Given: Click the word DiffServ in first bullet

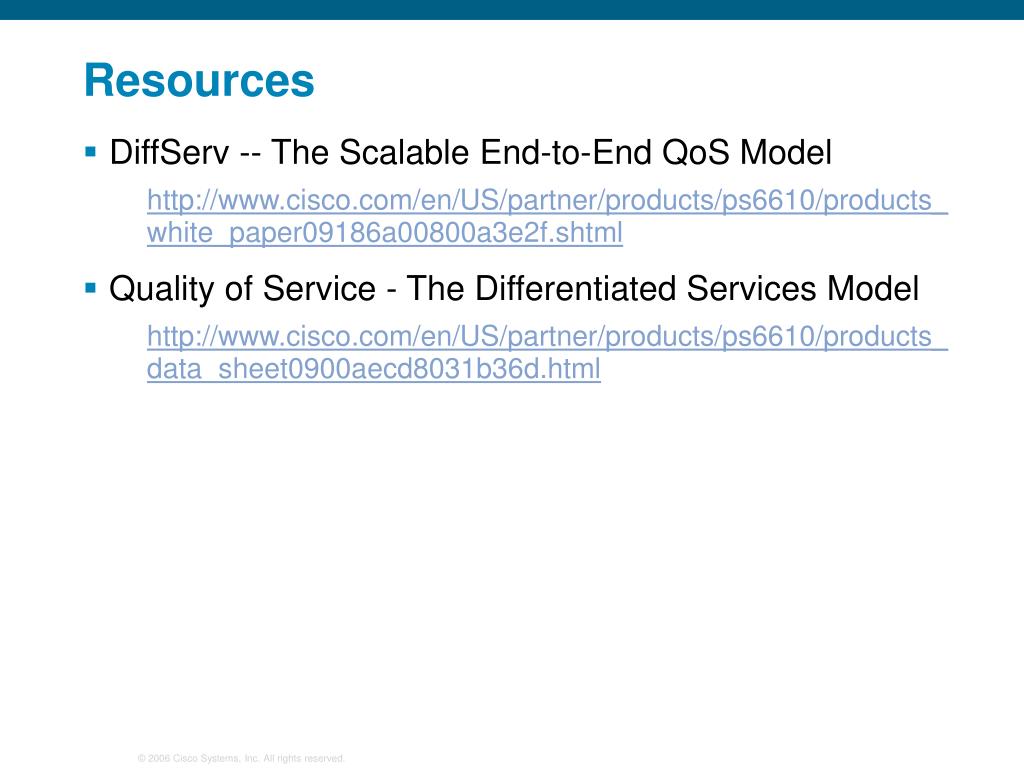Looking at the screenshot, I should click(x=169, y=152).
